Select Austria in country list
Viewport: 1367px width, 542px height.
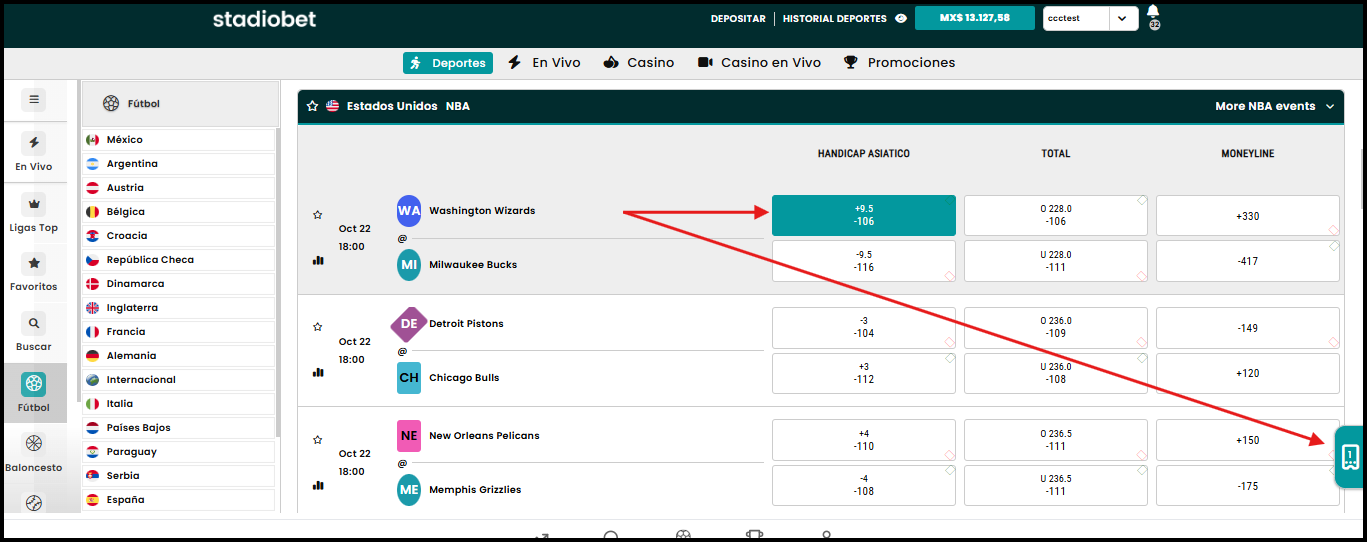point(178,188)
